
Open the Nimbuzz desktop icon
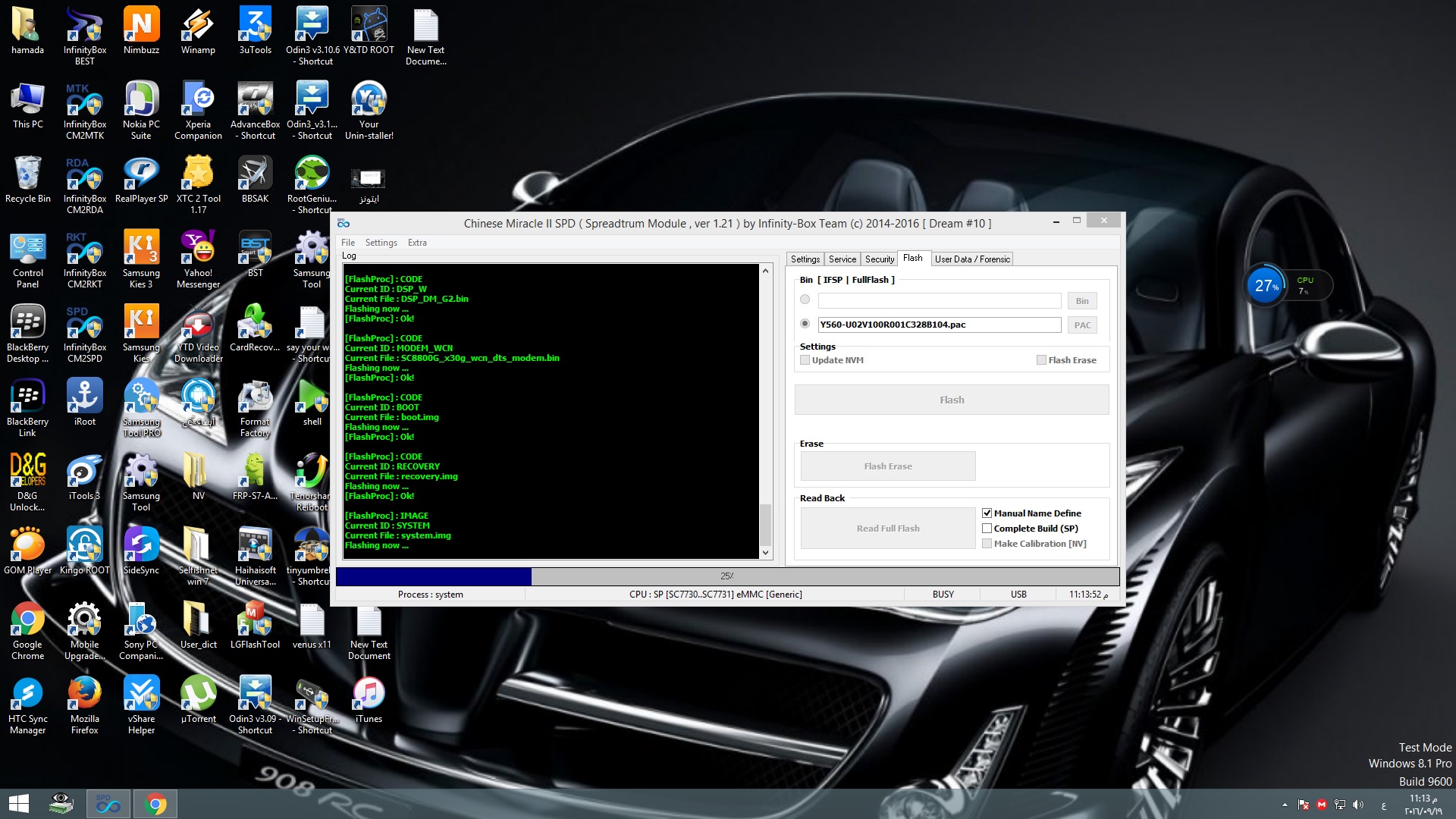point(141,30)
